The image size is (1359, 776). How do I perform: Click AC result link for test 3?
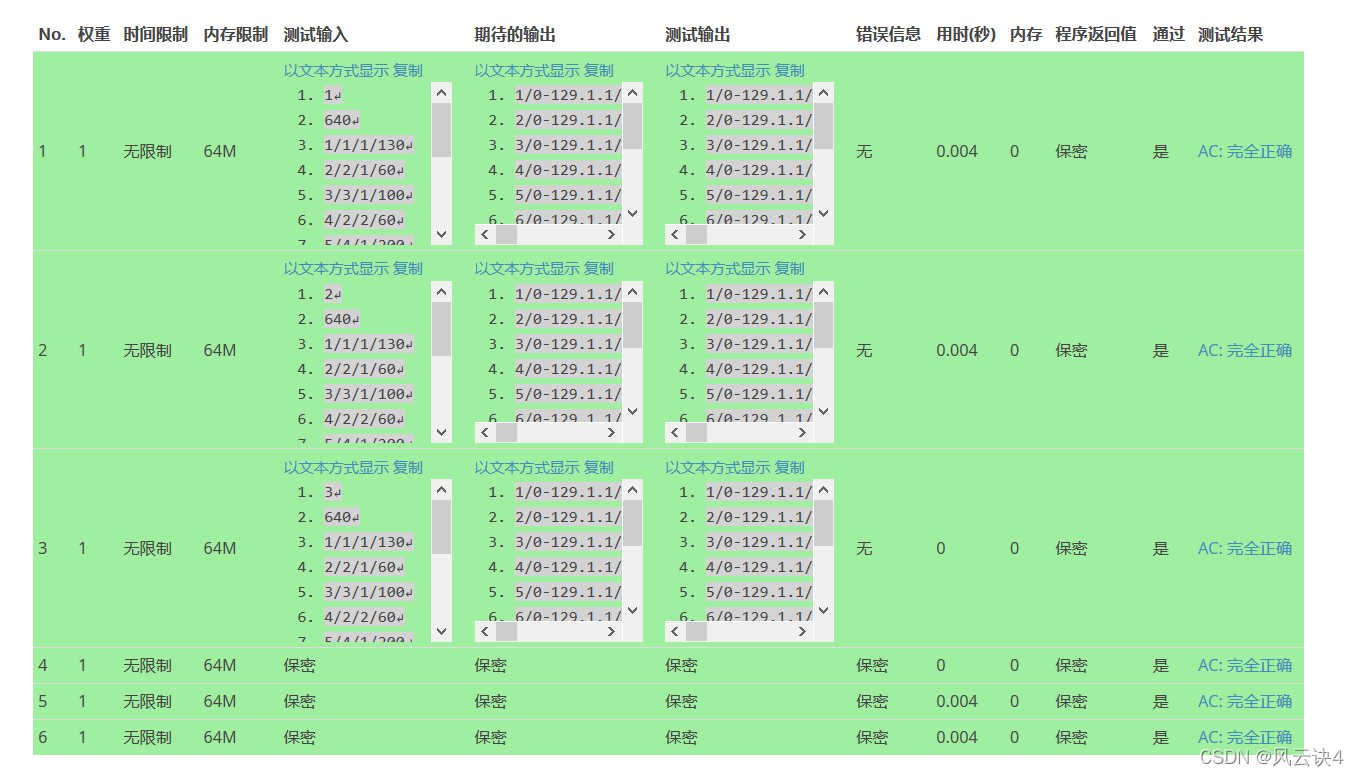point(1245,548)
